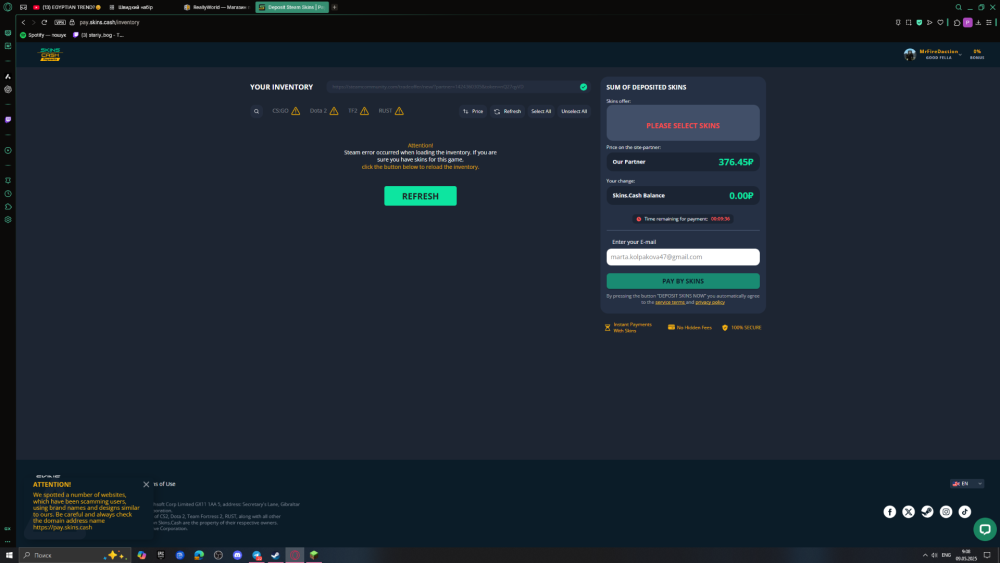Select the CS:GO game tab

tap(286, 111)
